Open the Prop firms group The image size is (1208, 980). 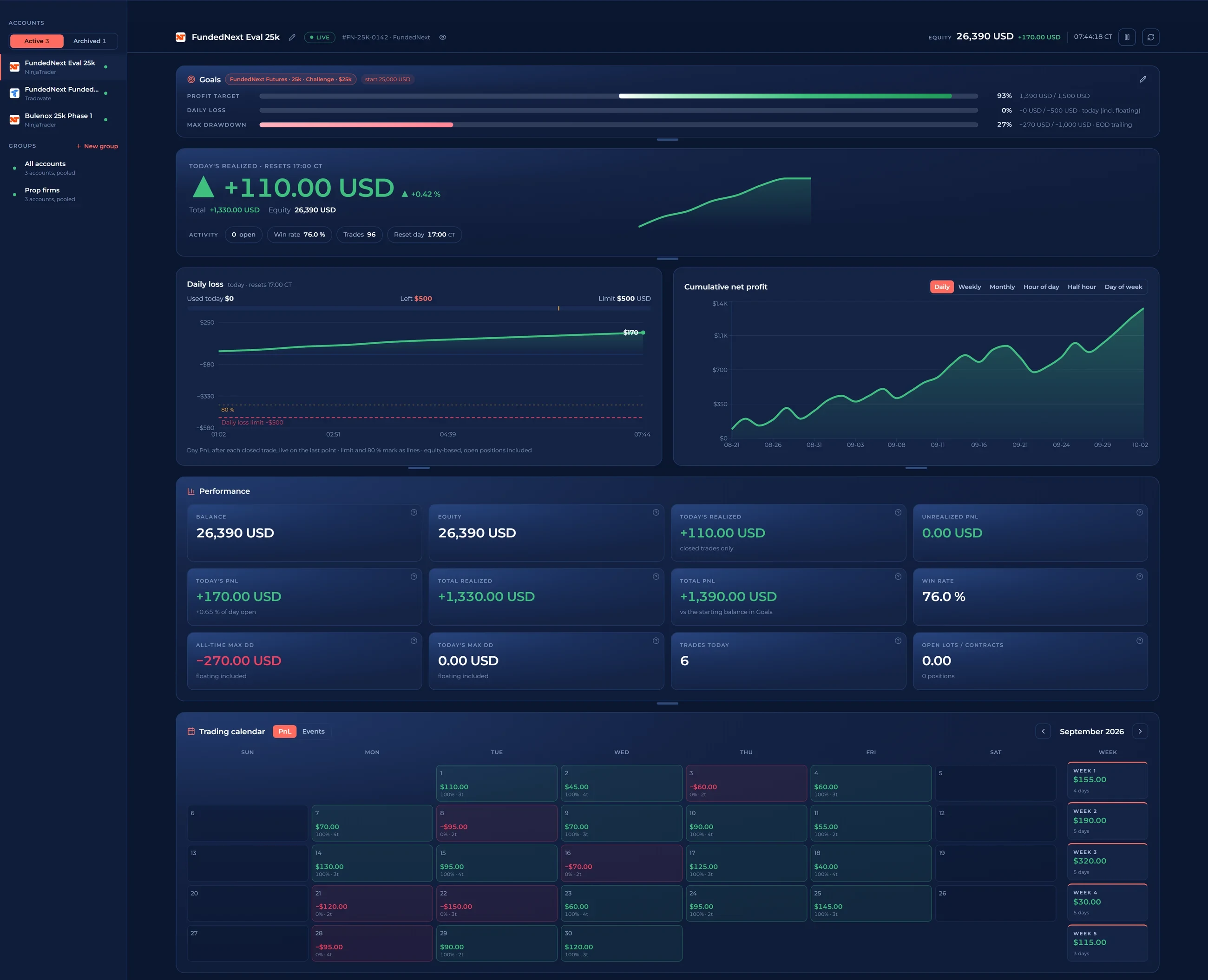click(63, 194)
